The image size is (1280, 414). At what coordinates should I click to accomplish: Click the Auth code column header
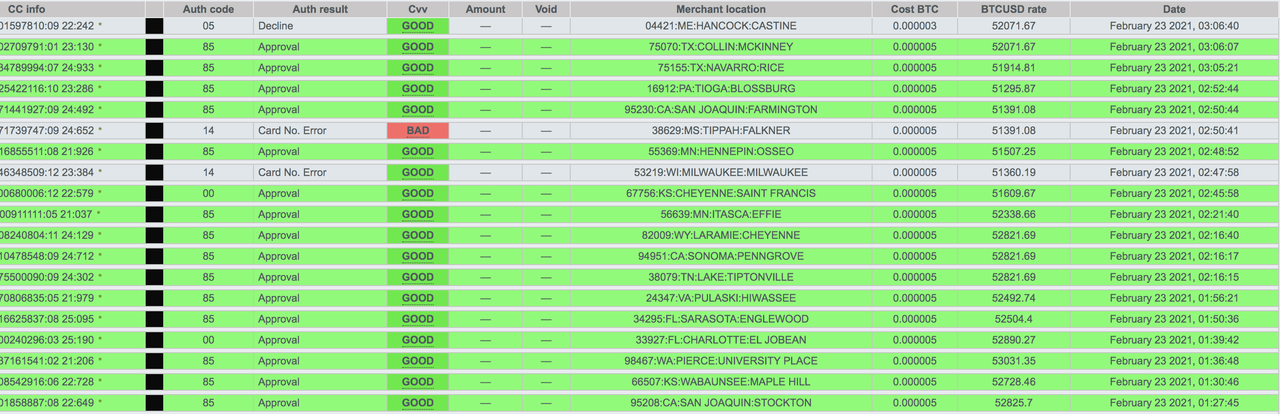(x=208, y=8)
